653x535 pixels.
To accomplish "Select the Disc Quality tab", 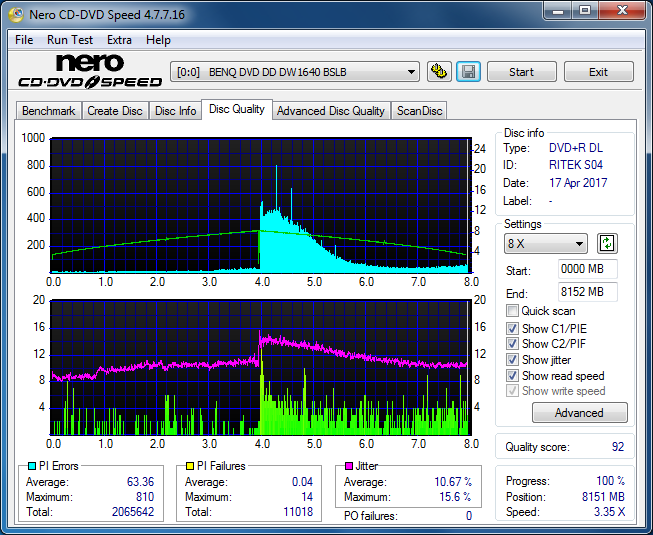I will tap(237, 109).
